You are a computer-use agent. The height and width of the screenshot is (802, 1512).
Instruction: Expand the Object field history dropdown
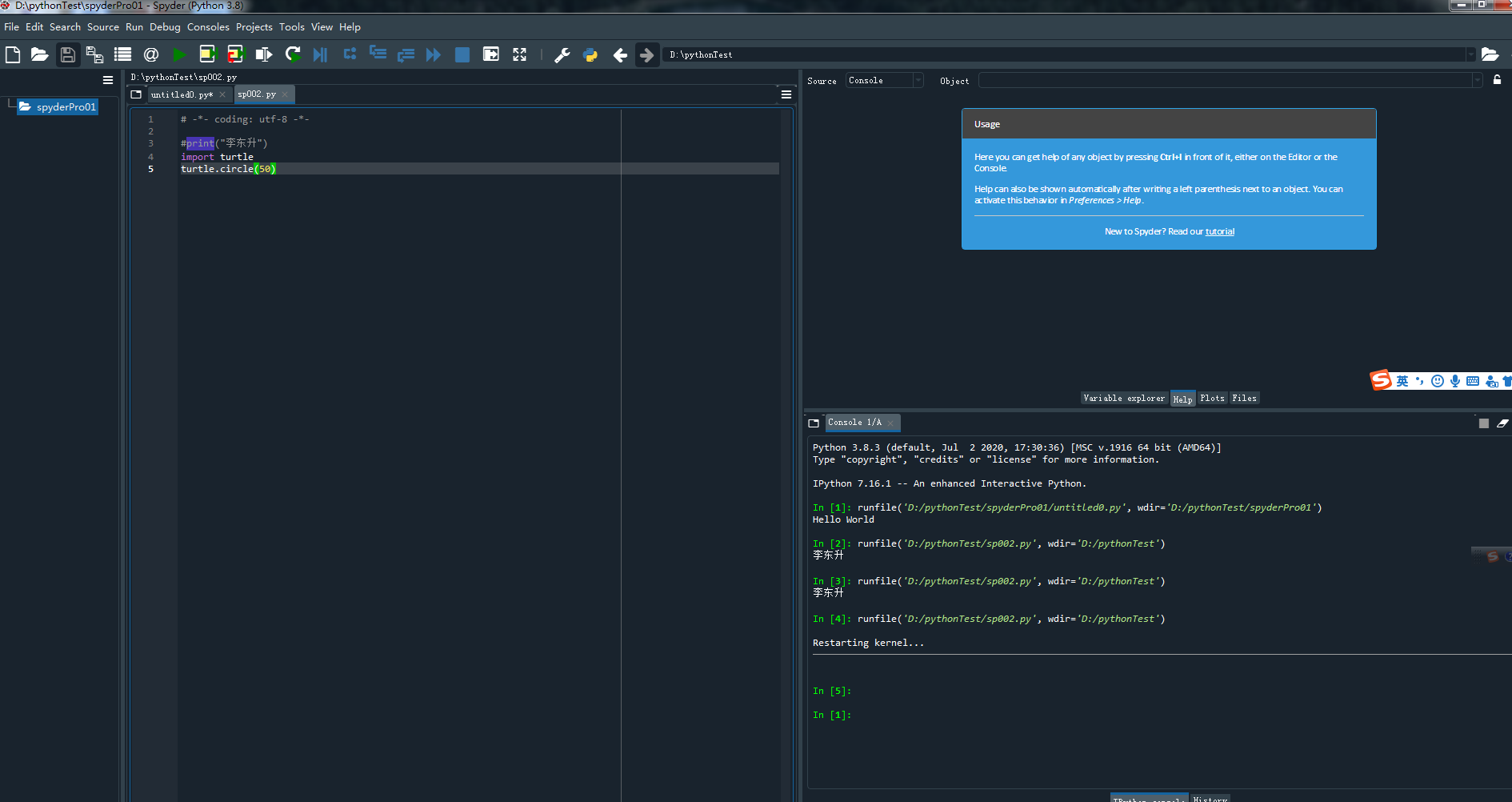coord(1477,80)
